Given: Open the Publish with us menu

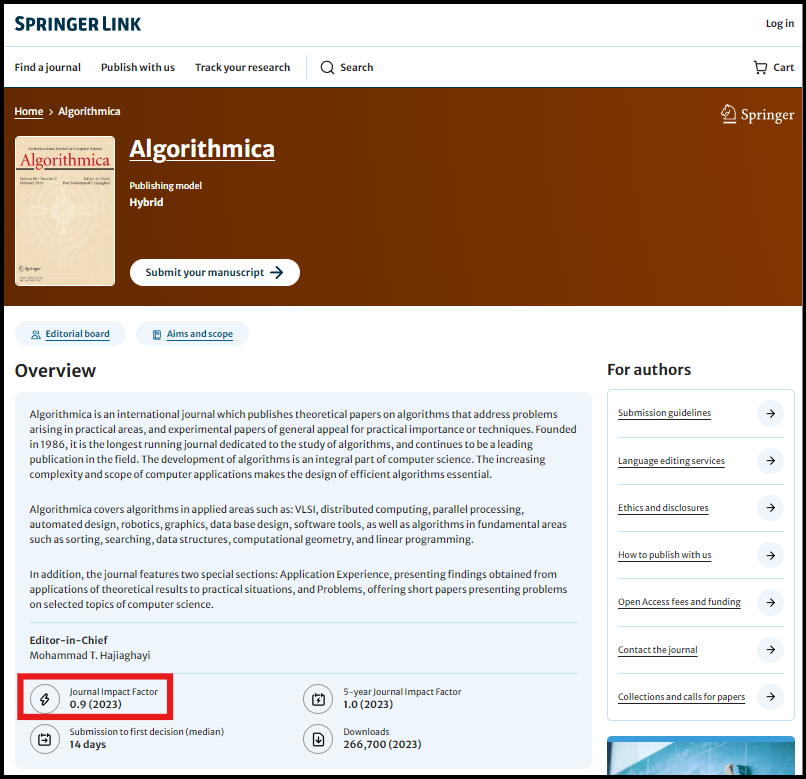Looking at the screenshot, I should (138, 67).
